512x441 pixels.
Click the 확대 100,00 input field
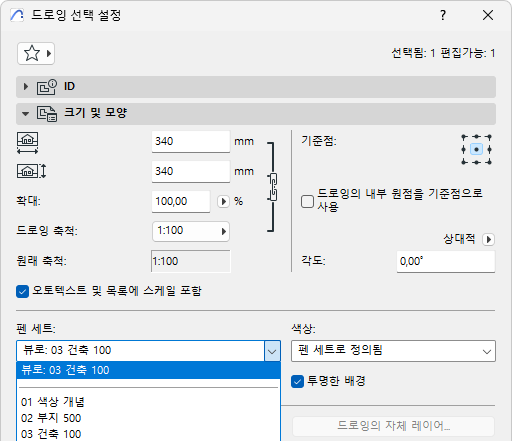[x=181, y=201]
